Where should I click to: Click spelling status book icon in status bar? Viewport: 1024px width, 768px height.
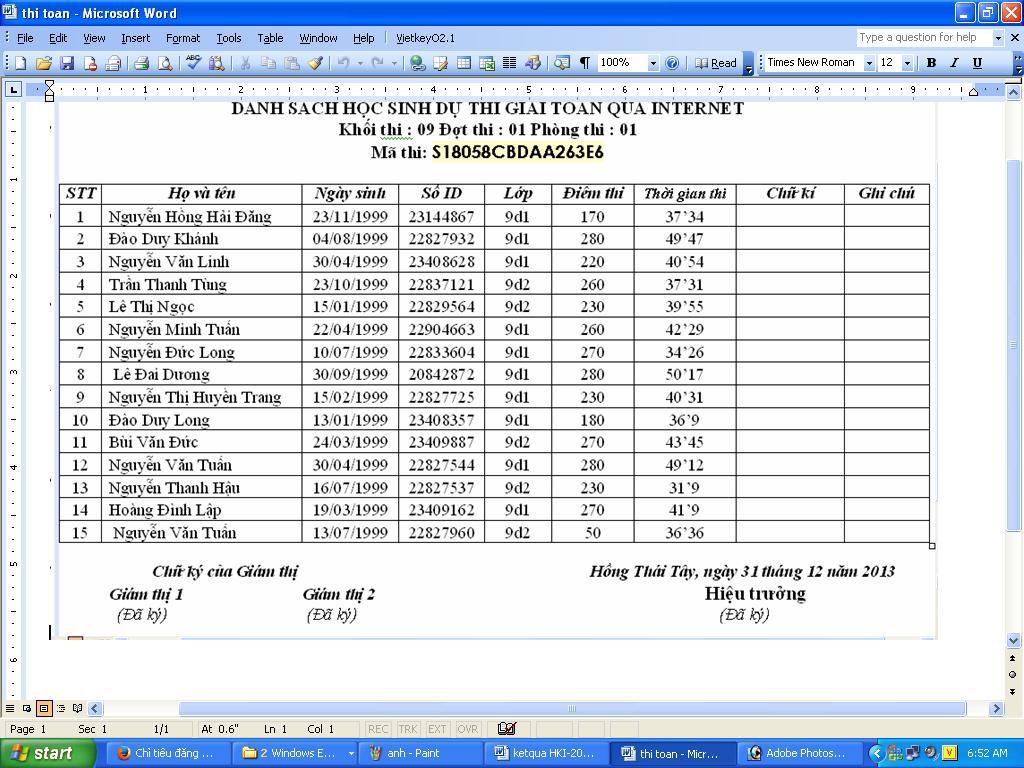click(507, 728)
